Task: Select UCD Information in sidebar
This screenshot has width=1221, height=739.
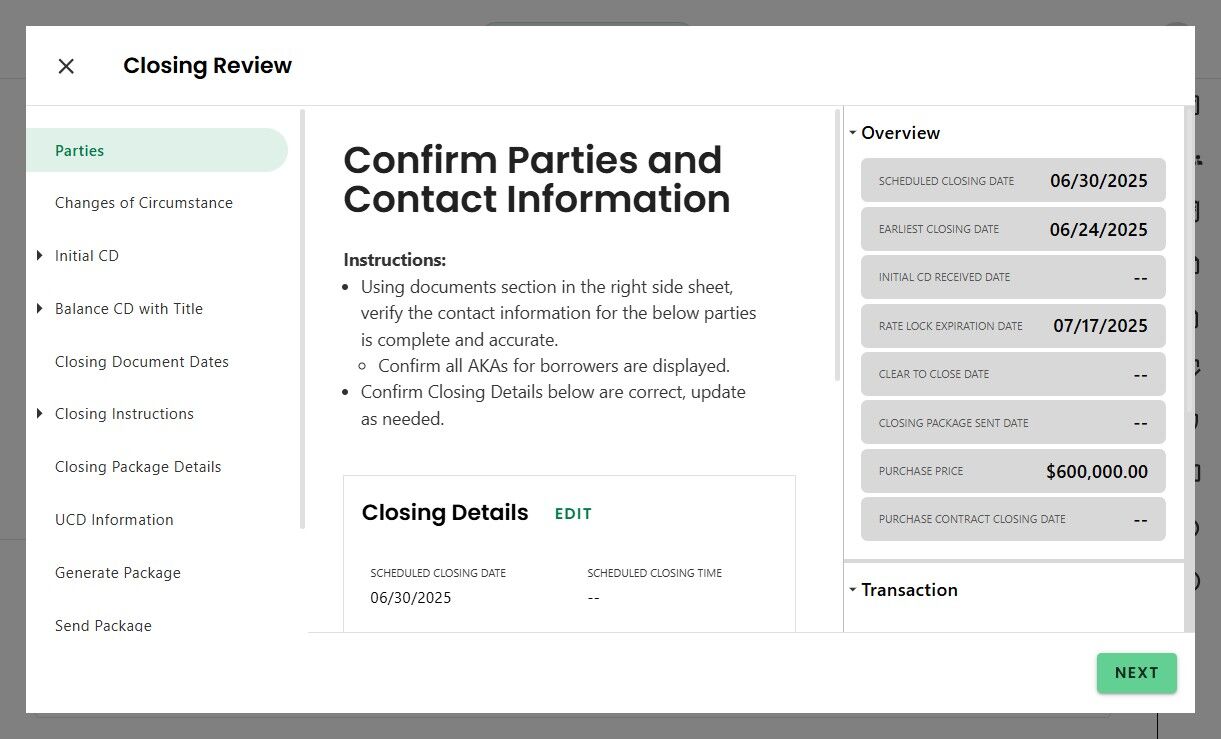Action: (x=114, y=520)
